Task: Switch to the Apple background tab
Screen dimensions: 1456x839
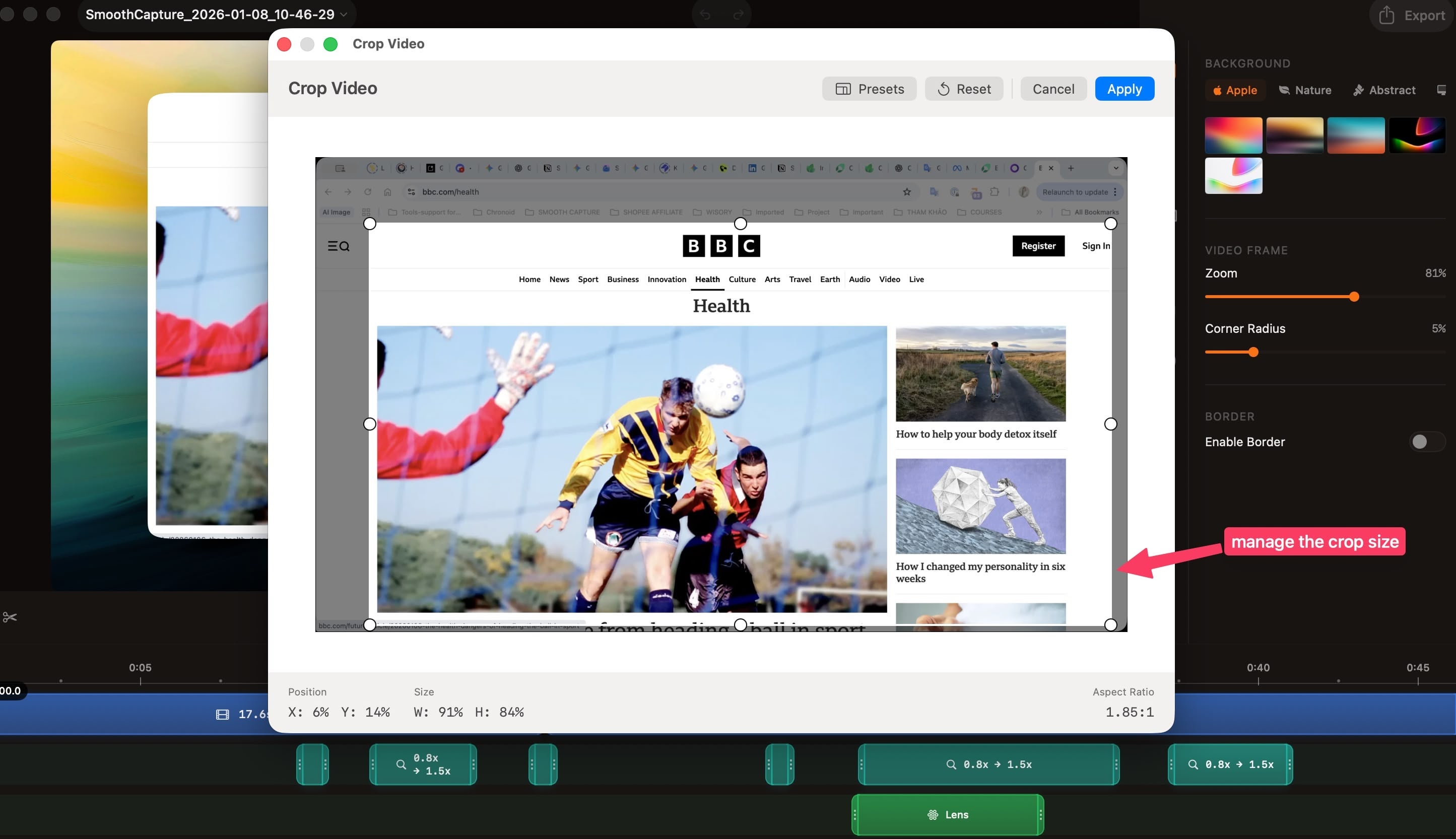Action: 1235,90
